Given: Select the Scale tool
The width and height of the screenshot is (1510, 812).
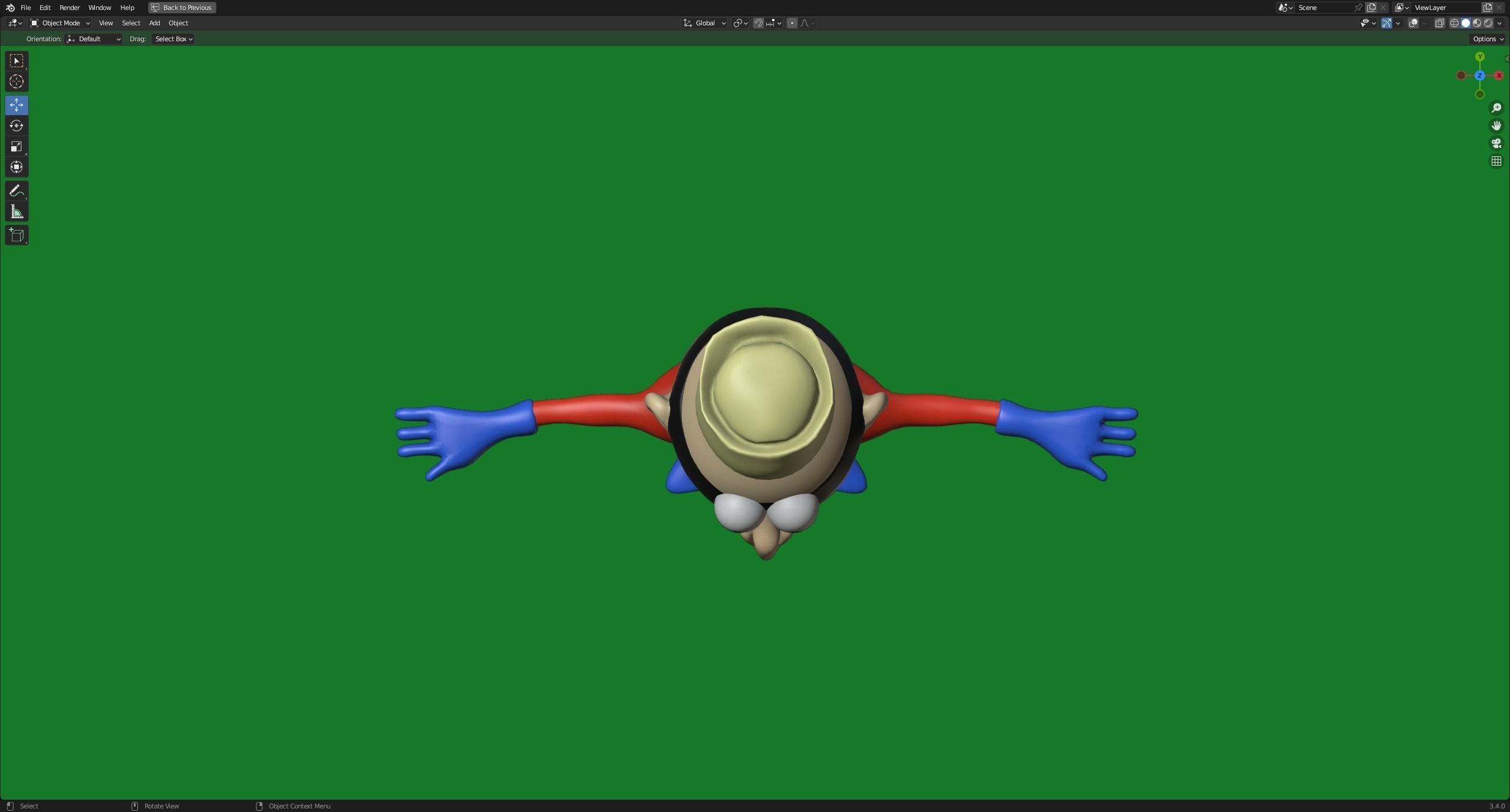Looking at the screenshot, I should point(17,146).
